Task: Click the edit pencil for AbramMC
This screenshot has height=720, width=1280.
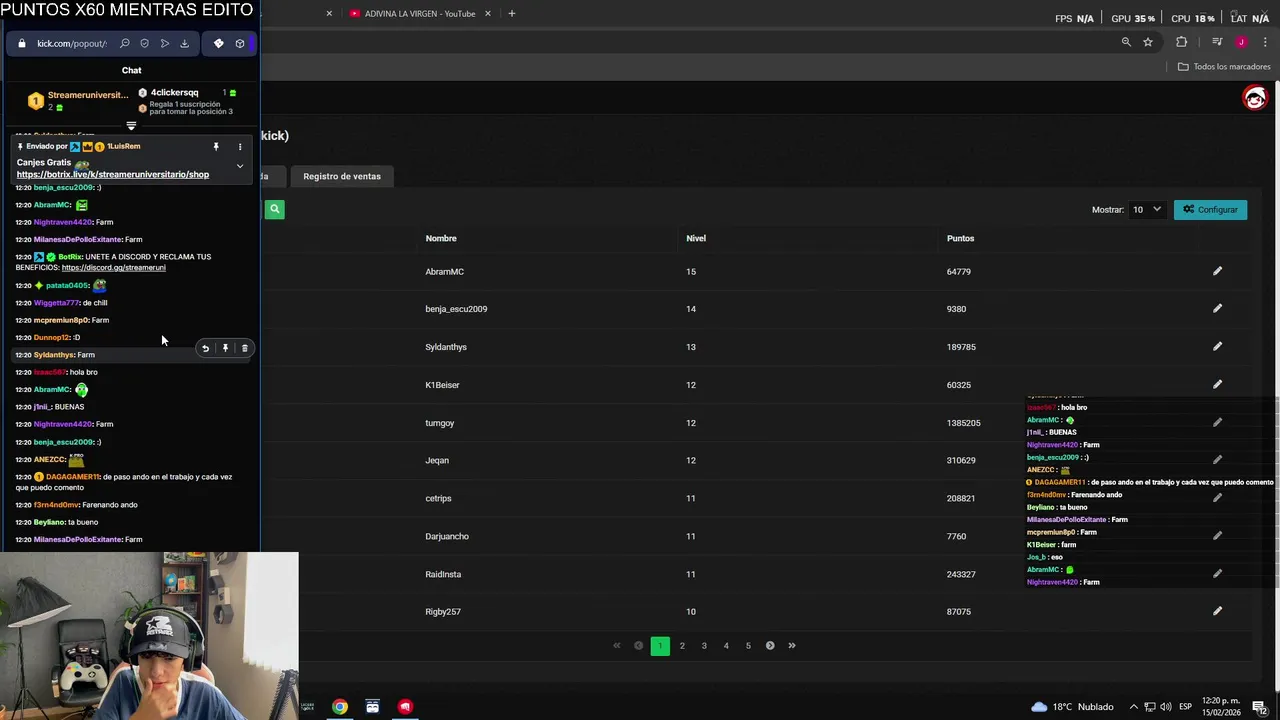Action: click(1217, 271)
